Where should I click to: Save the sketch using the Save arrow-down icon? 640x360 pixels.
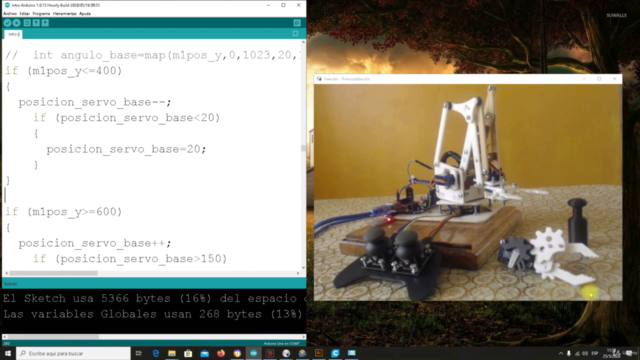(45, 23)
